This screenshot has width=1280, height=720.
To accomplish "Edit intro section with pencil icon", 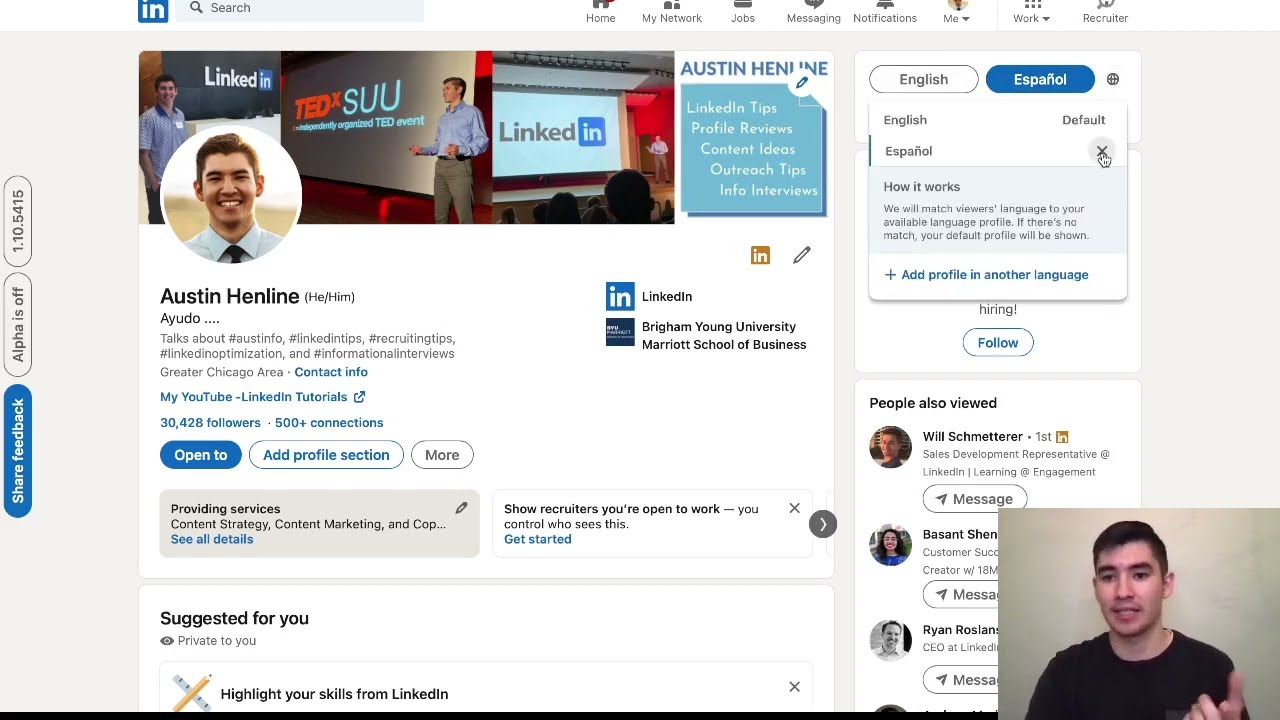I will pyautogui.click(x=802, y=256).
